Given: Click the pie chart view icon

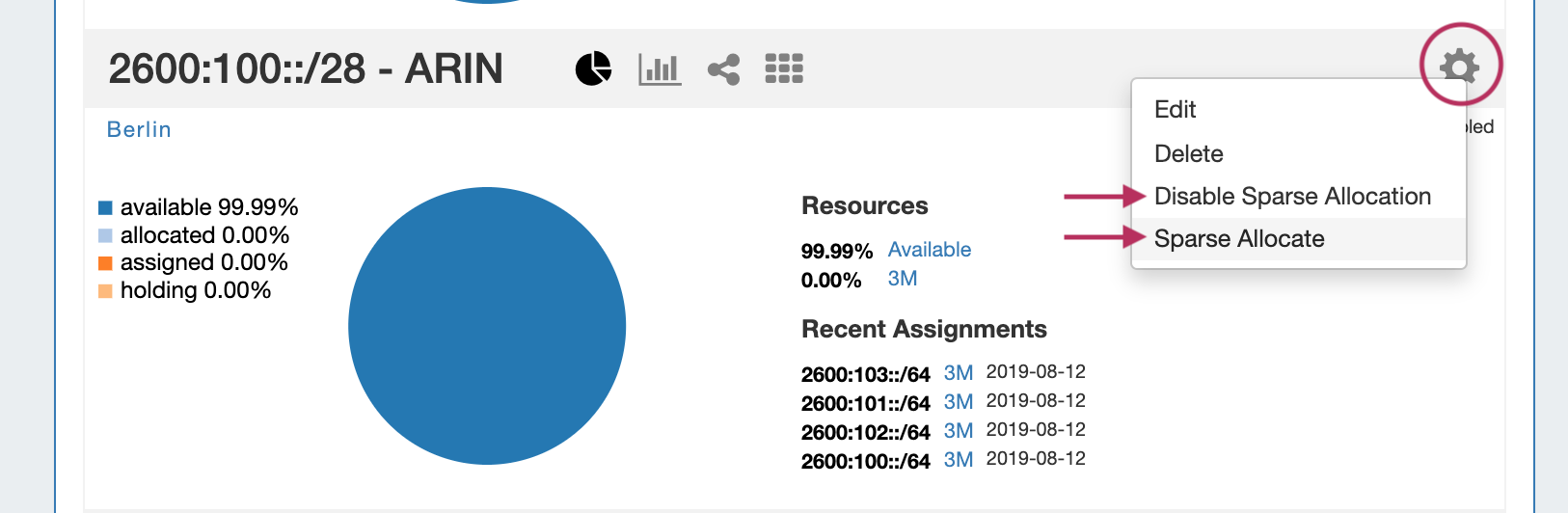Looking at the screenshot, I should pyautogui.click(x=593, y=68).
